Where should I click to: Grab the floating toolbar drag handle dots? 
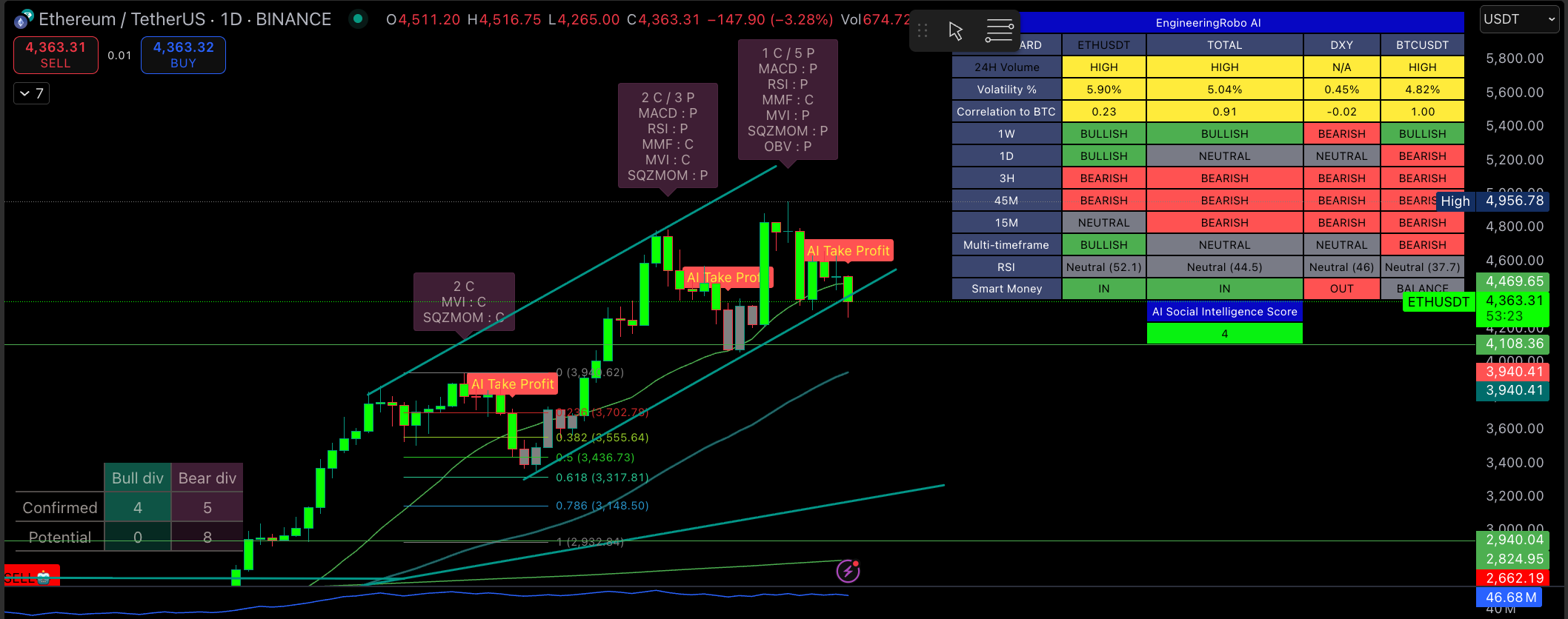pyautogui.click(x=923, y=31)
